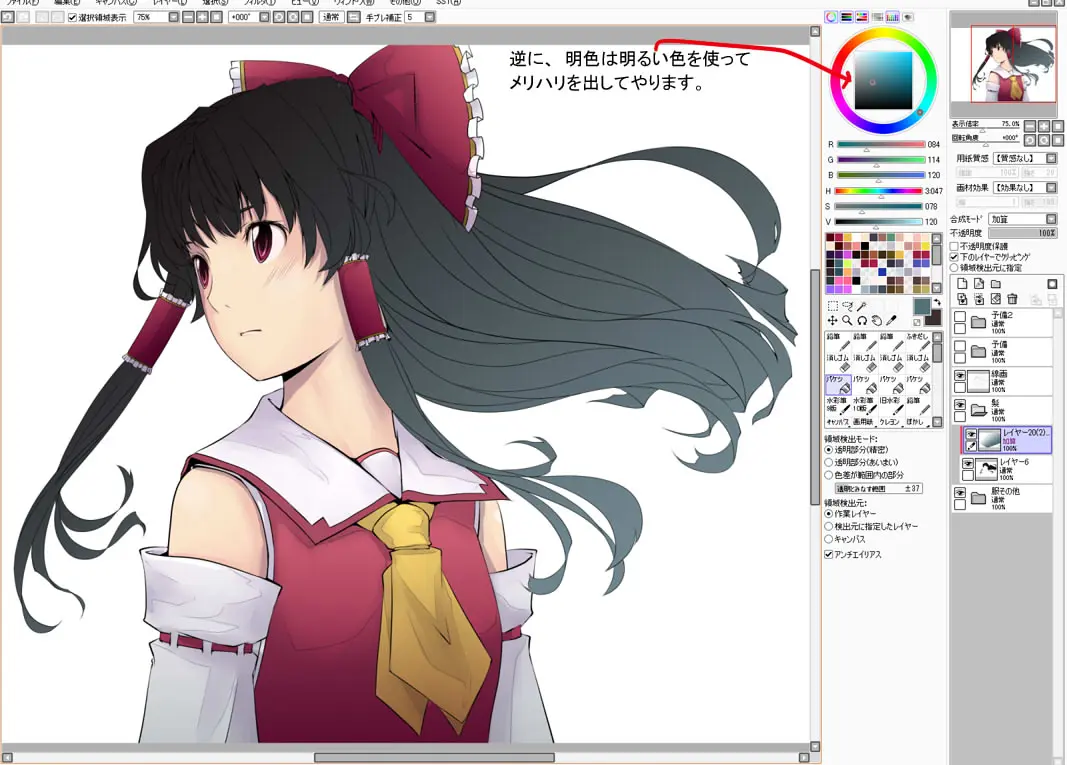Merge layer down
The image size is (1067, 765).
tap(979, 299)
